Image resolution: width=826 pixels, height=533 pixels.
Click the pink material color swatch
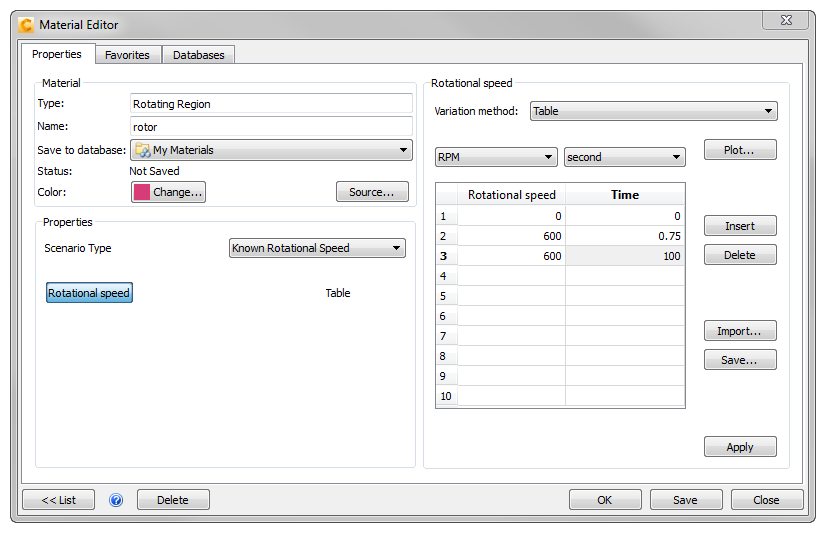(x=142, y=192)
